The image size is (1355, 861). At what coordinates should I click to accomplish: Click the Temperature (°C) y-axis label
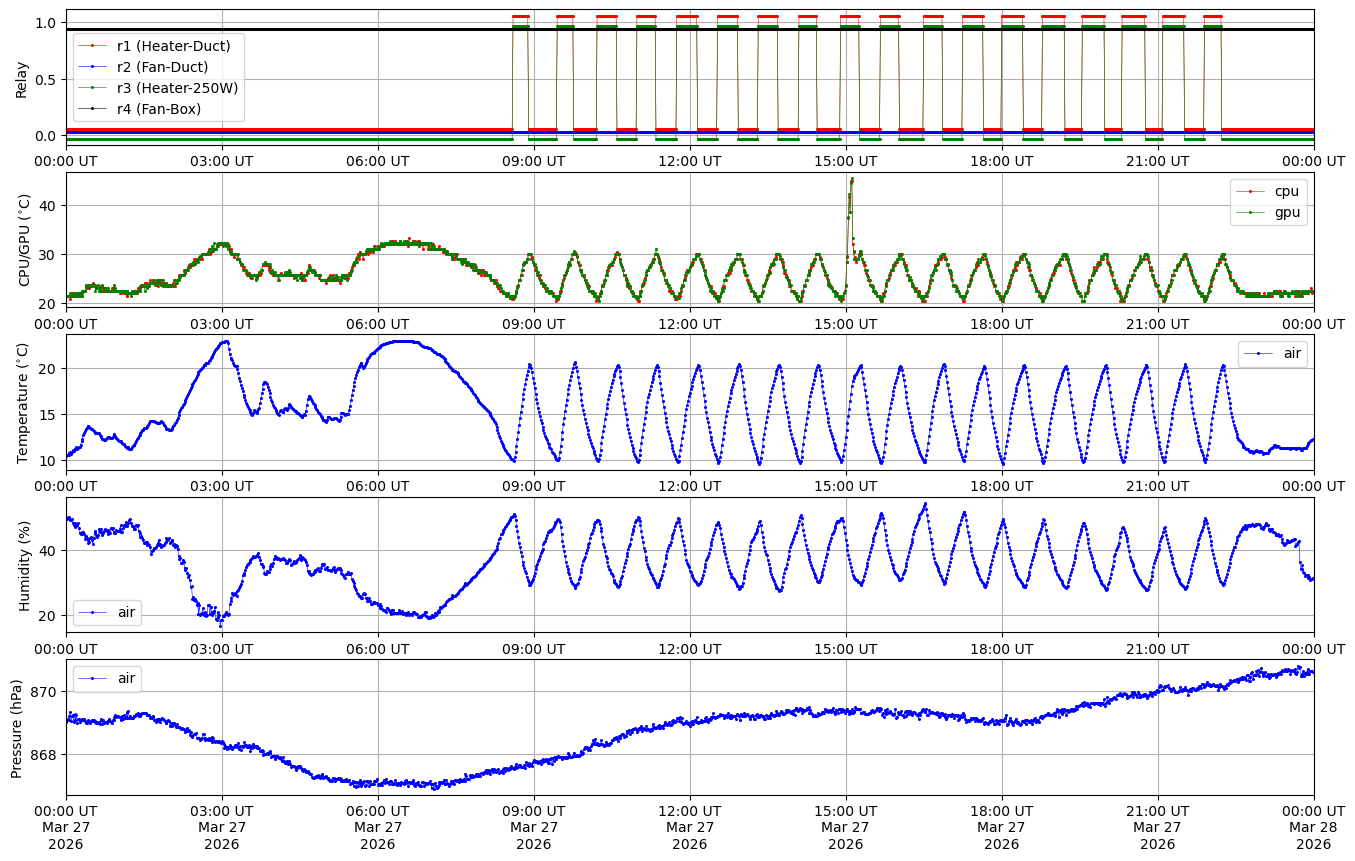coord(24,402)
